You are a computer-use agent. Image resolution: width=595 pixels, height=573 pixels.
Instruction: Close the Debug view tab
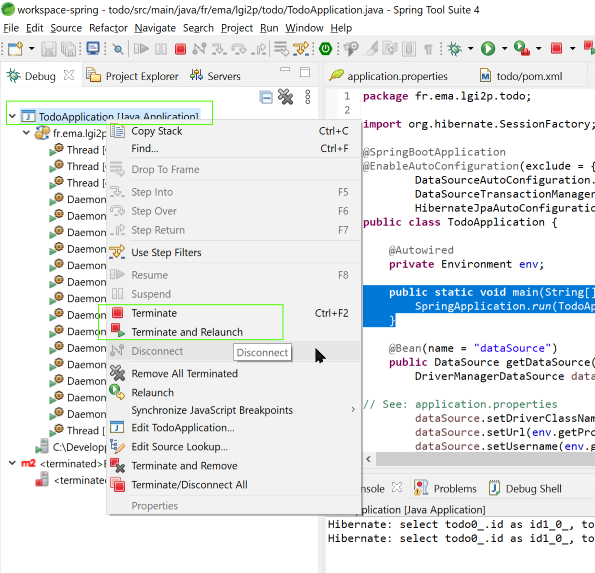69,76
